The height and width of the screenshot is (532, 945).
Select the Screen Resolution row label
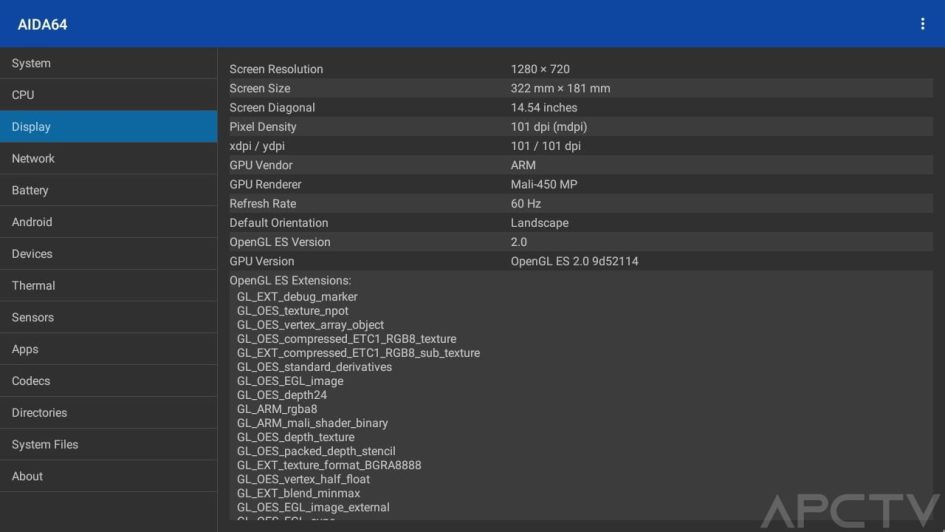click(276, 69)
